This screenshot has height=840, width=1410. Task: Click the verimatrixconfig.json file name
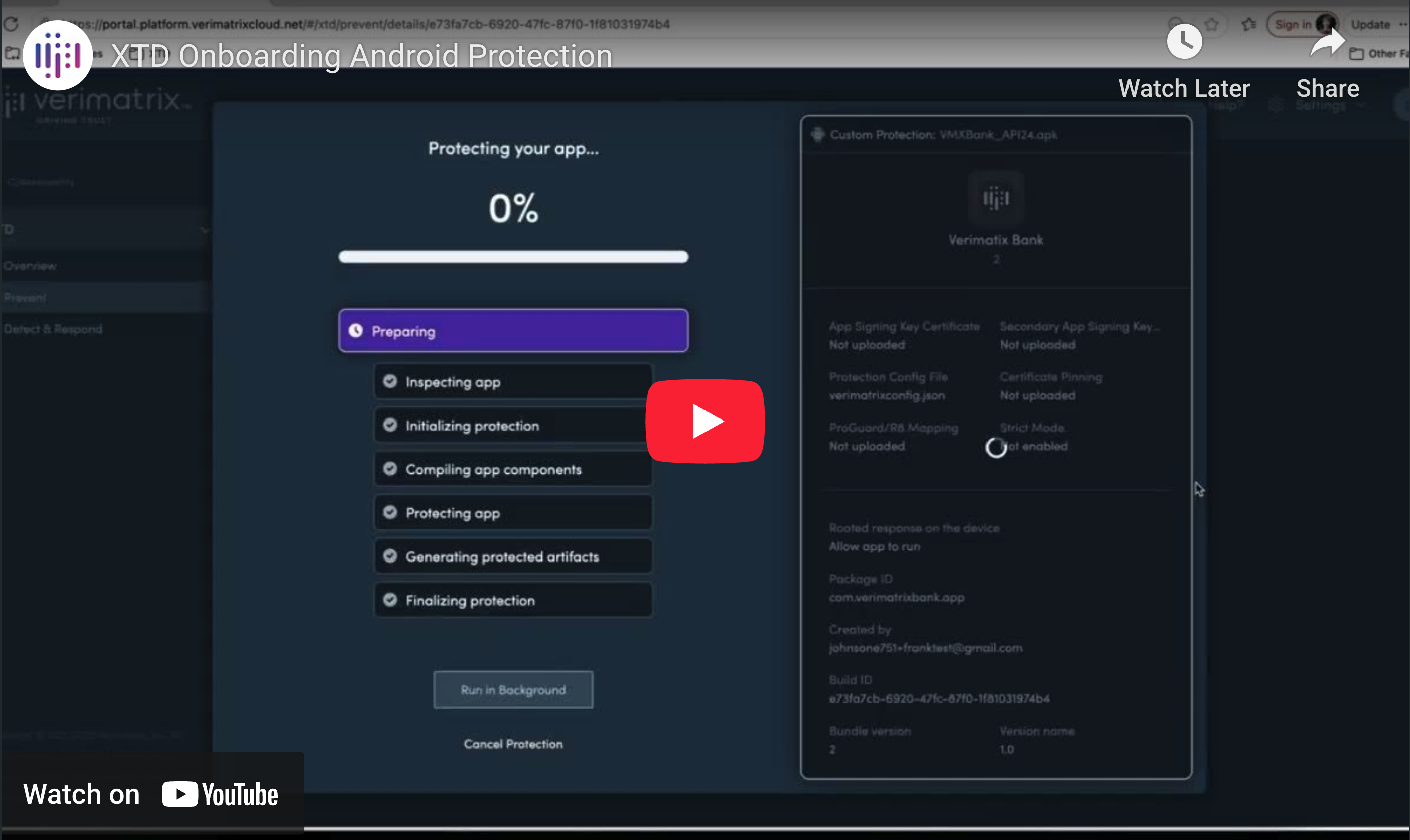coord(887,395)
